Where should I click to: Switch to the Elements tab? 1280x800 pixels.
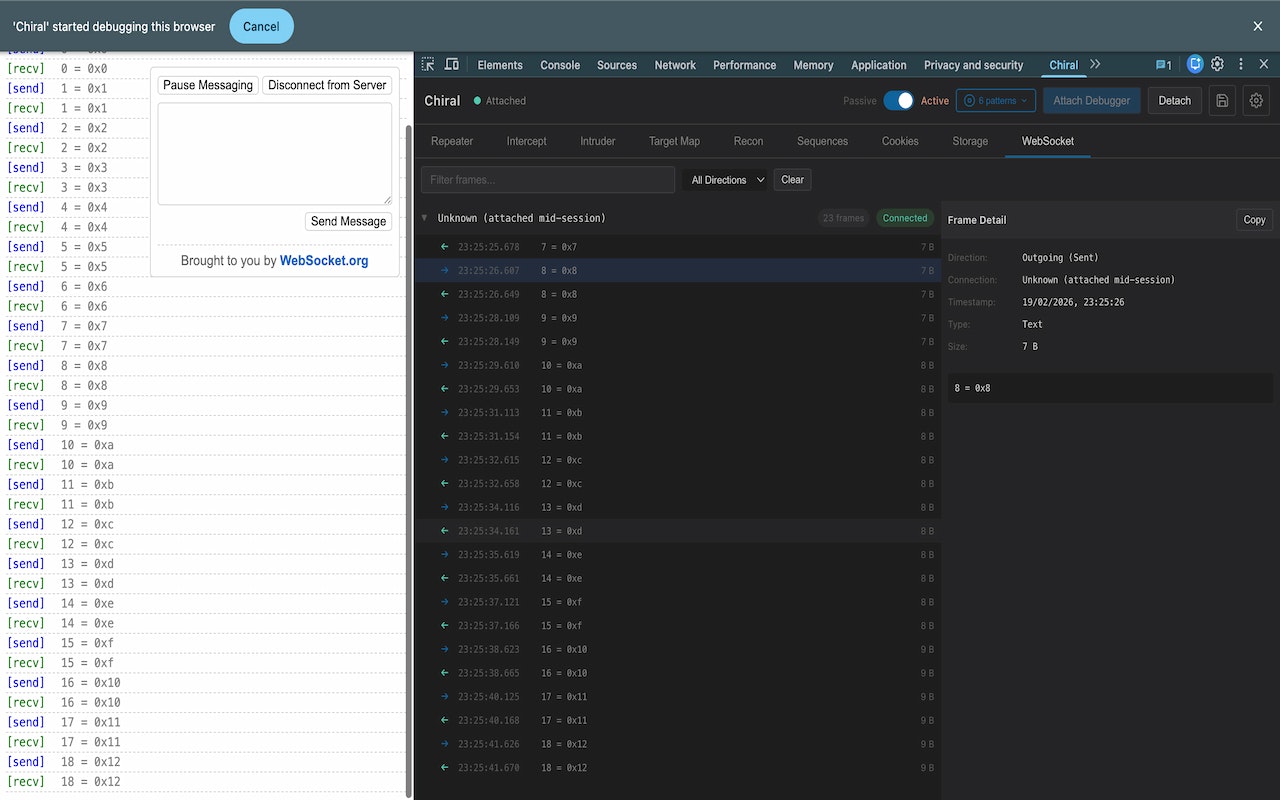(x=500, y=65)
